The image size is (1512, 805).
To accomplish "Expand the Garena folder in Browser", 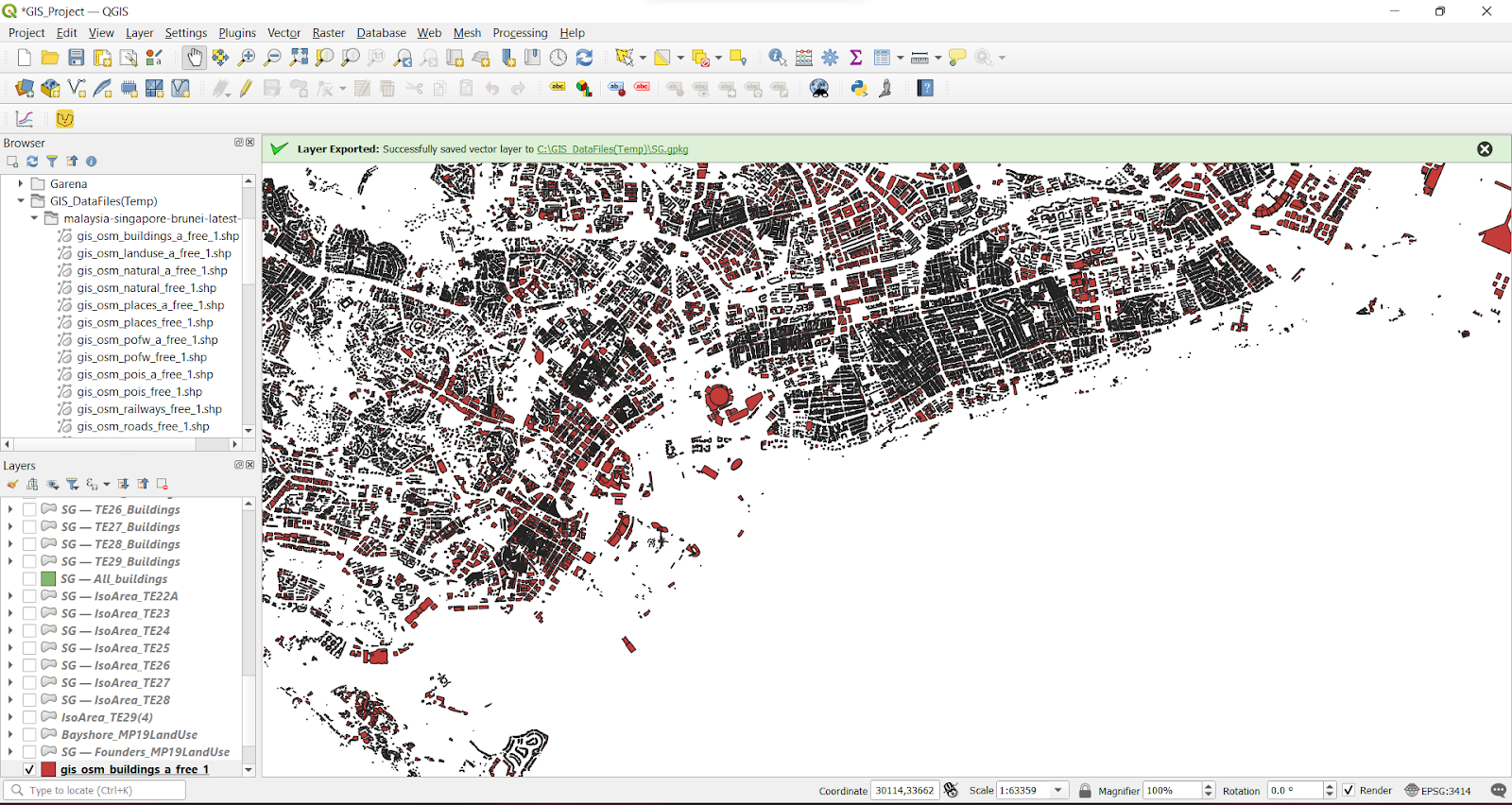I will [x=21, y=184].
